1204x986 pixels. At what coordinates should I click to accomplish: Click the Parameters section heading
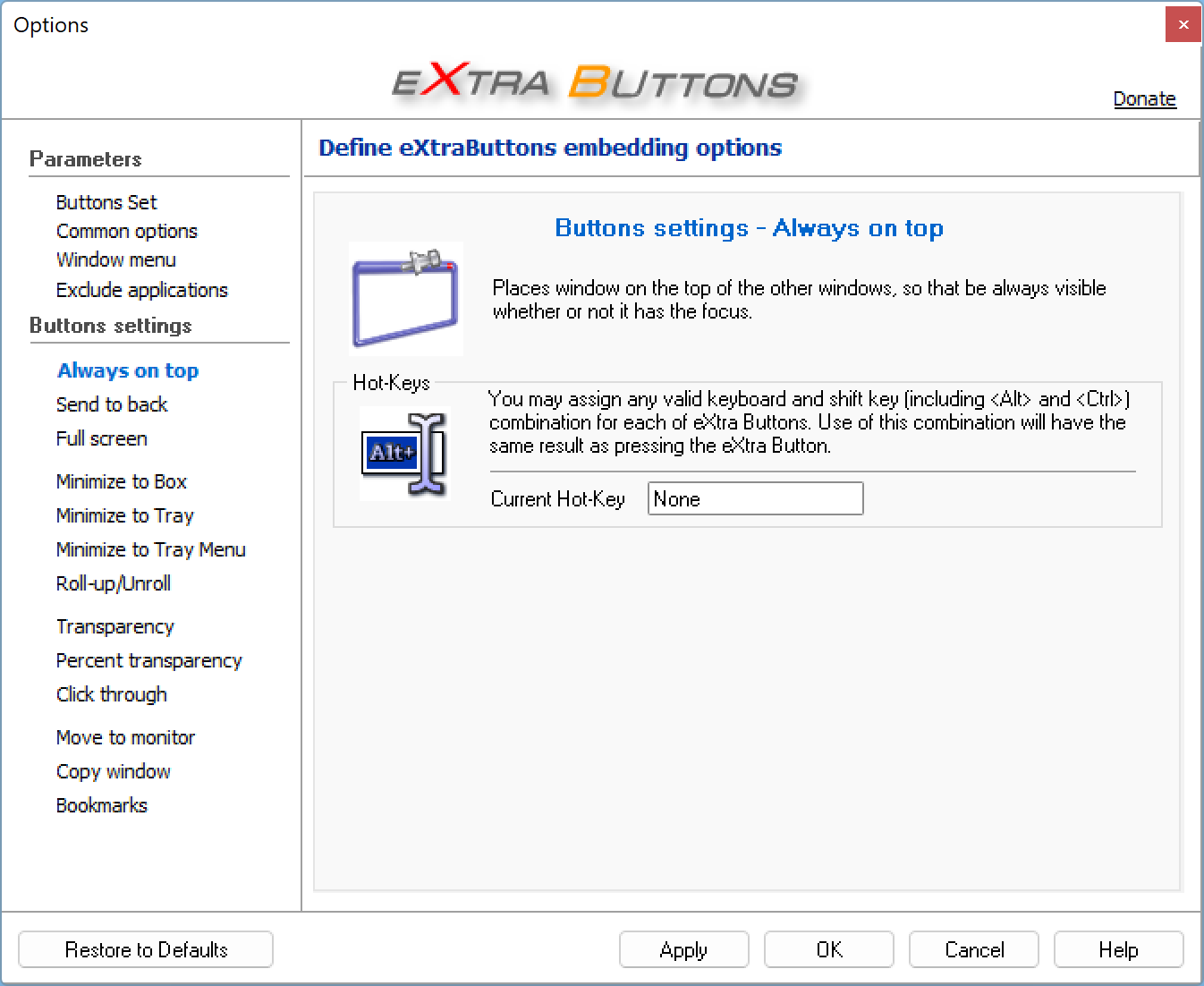(x=86, y=159)
